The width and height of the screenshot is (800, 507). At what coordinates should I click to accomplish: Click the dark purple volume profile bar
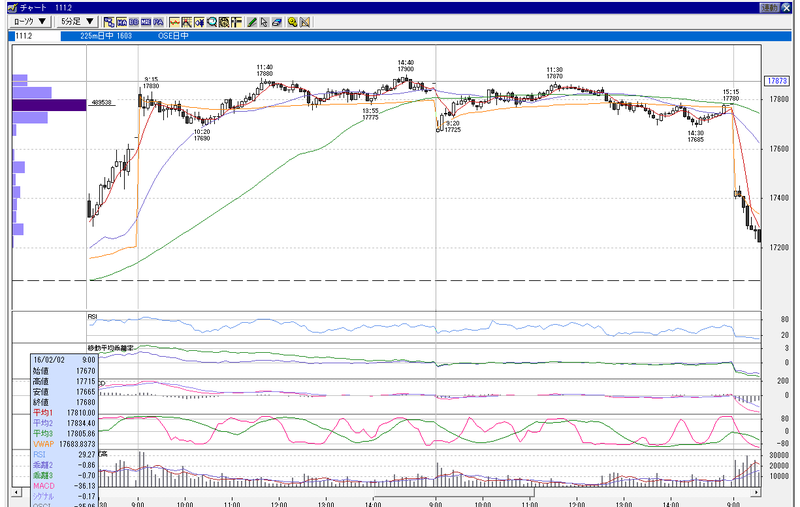(x=49, y=105)
